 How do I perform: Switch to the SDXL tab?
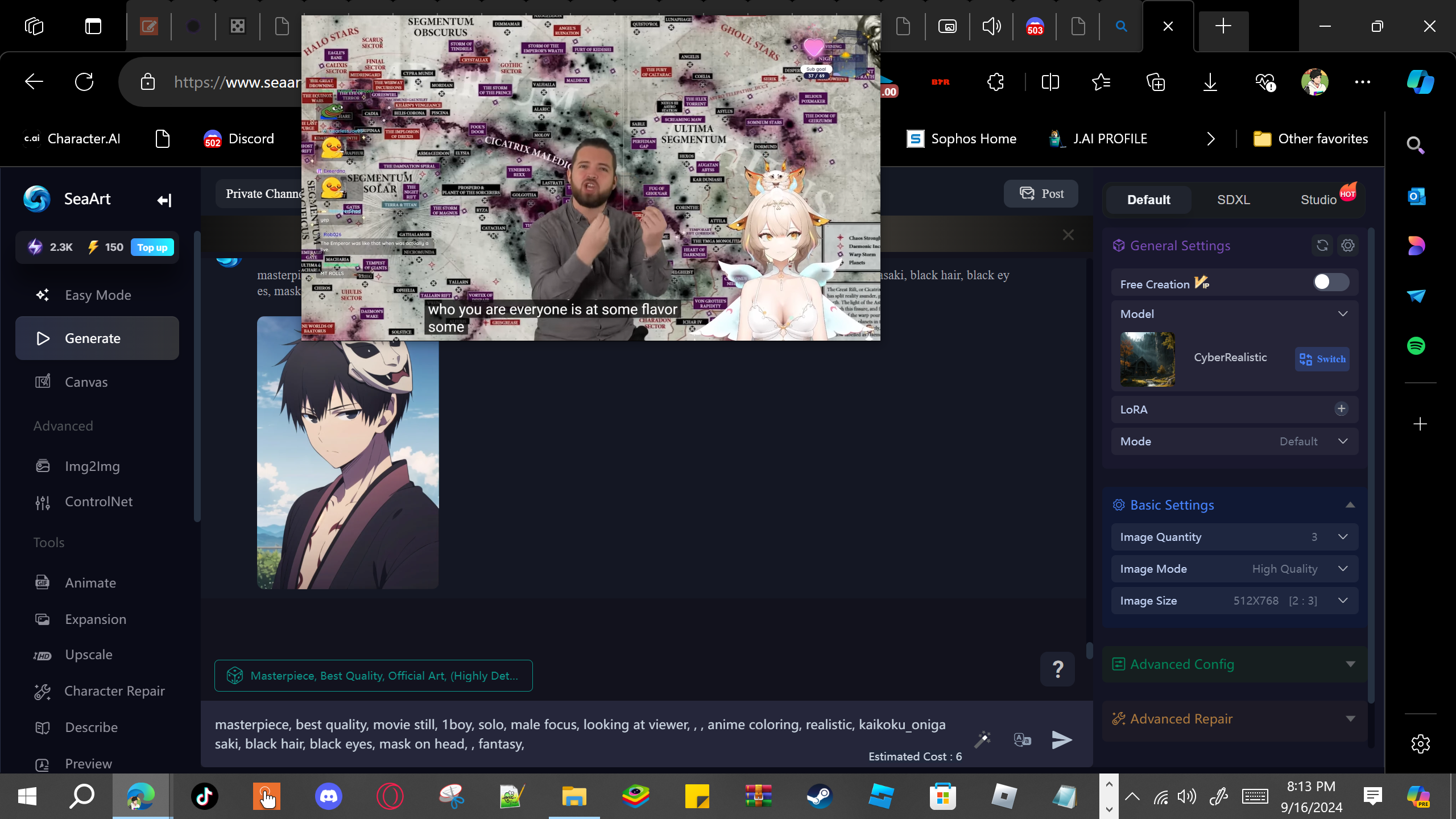click(1233, 200)
